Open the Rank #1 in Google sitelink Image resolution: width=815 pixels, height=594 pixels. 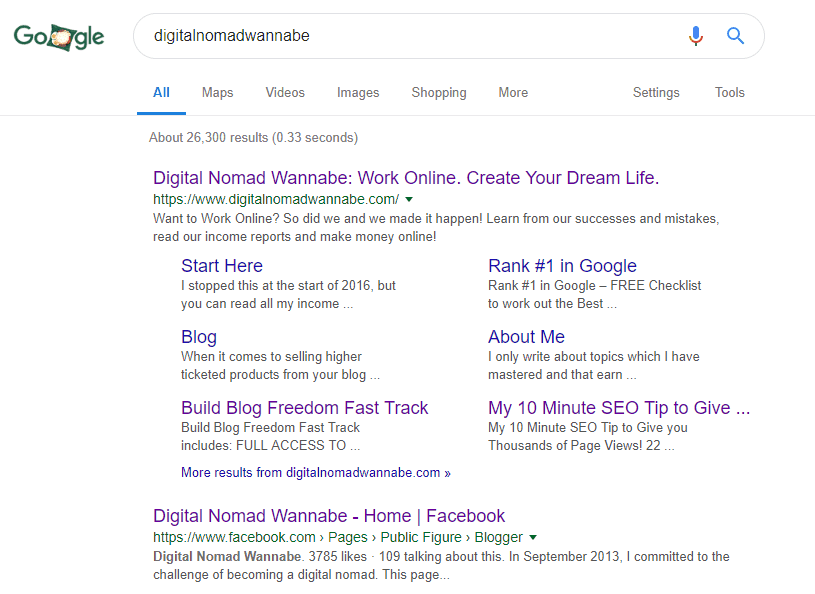tap(562, 266)
